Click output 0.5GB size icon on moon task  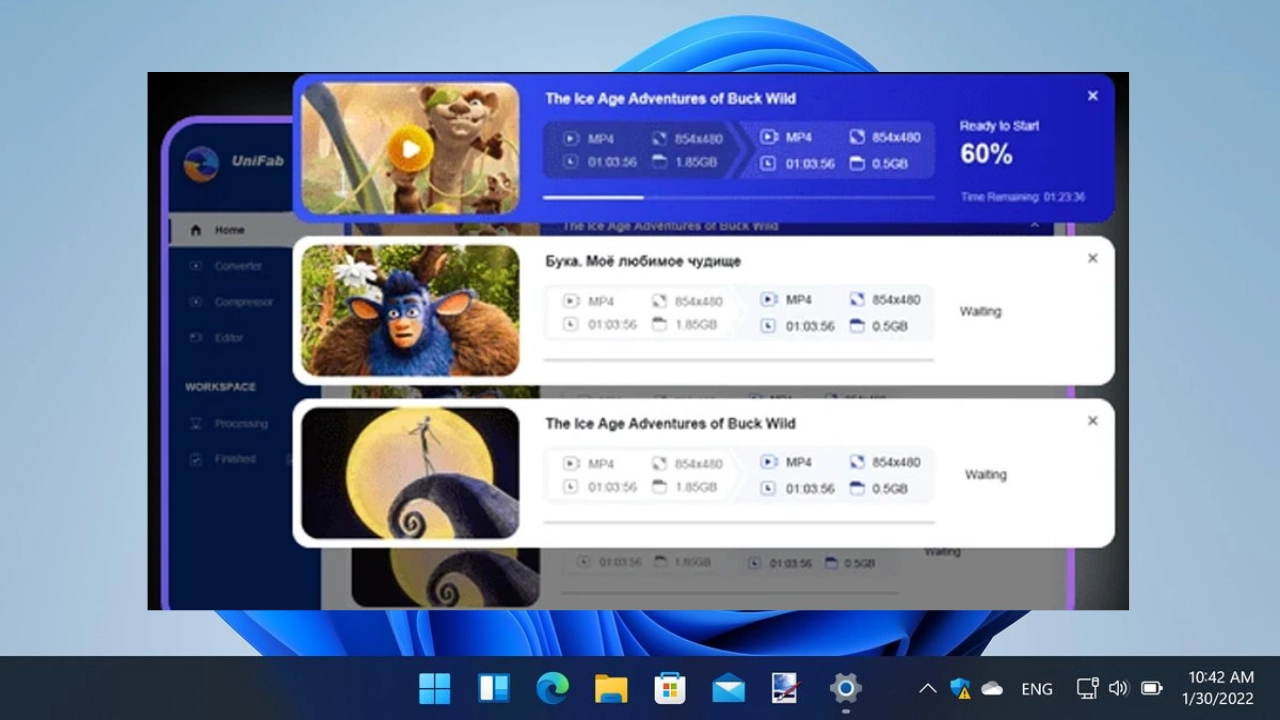point(857,488)
